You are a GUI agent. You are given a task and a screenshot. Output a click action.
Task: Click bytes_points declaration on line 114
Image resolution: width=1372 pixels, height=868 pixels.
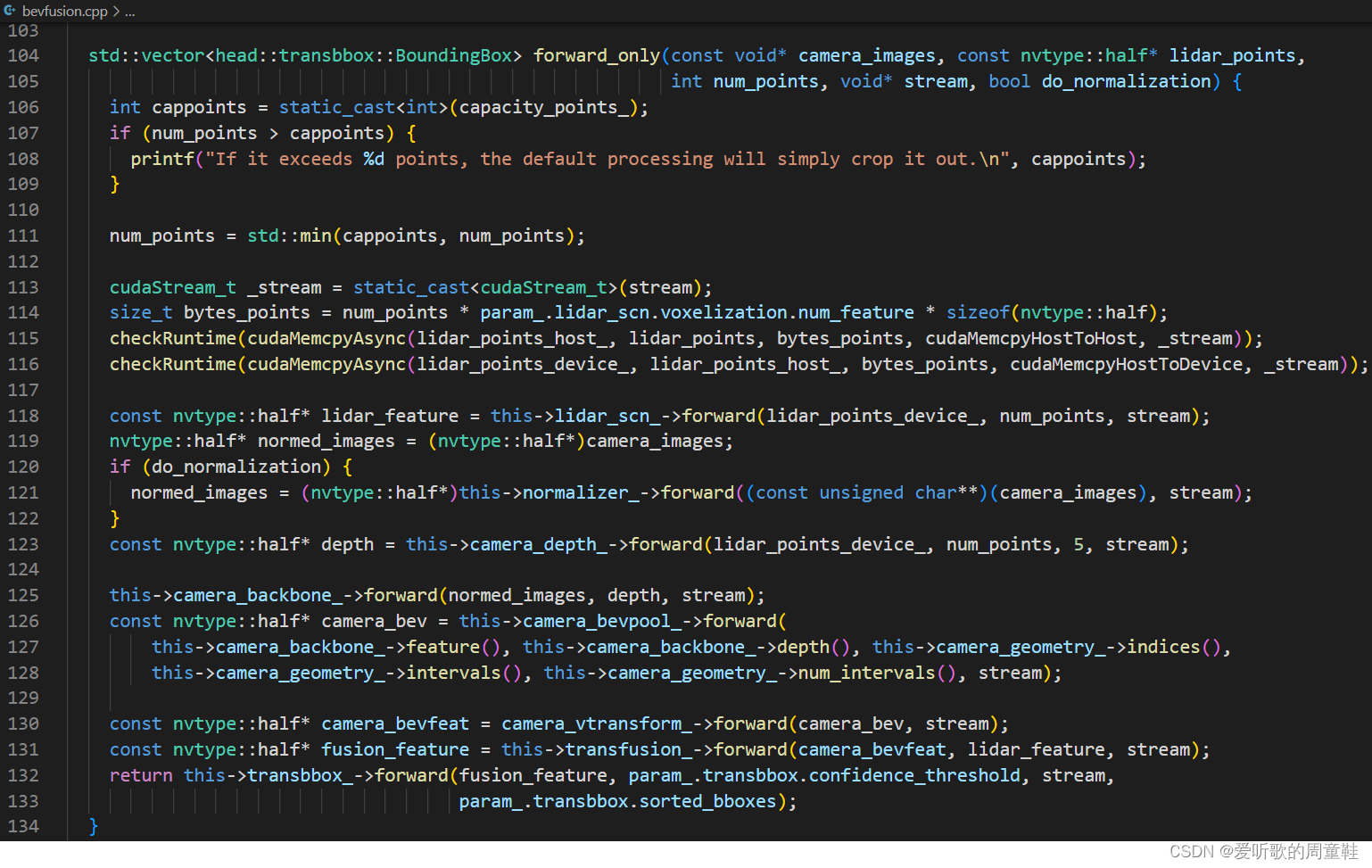[247, 312]
